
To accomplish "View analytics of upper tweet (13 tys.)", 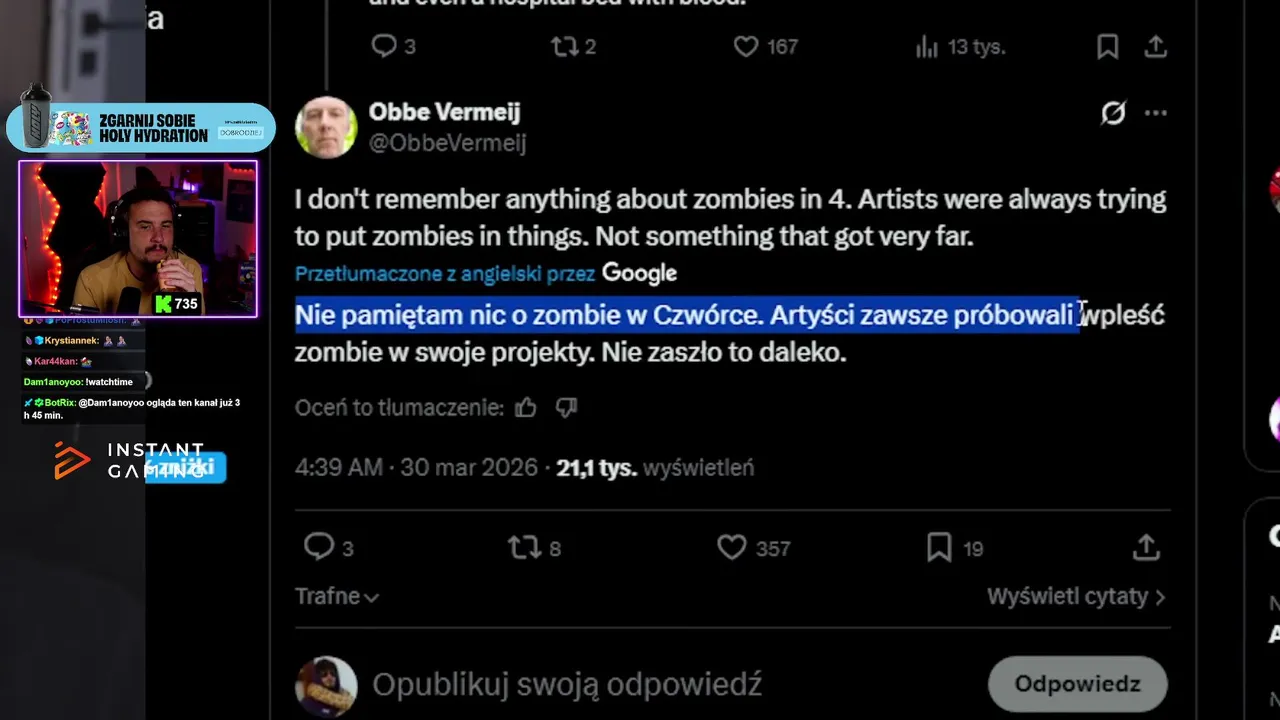I will pyautogui.click(x=927, y=46).
